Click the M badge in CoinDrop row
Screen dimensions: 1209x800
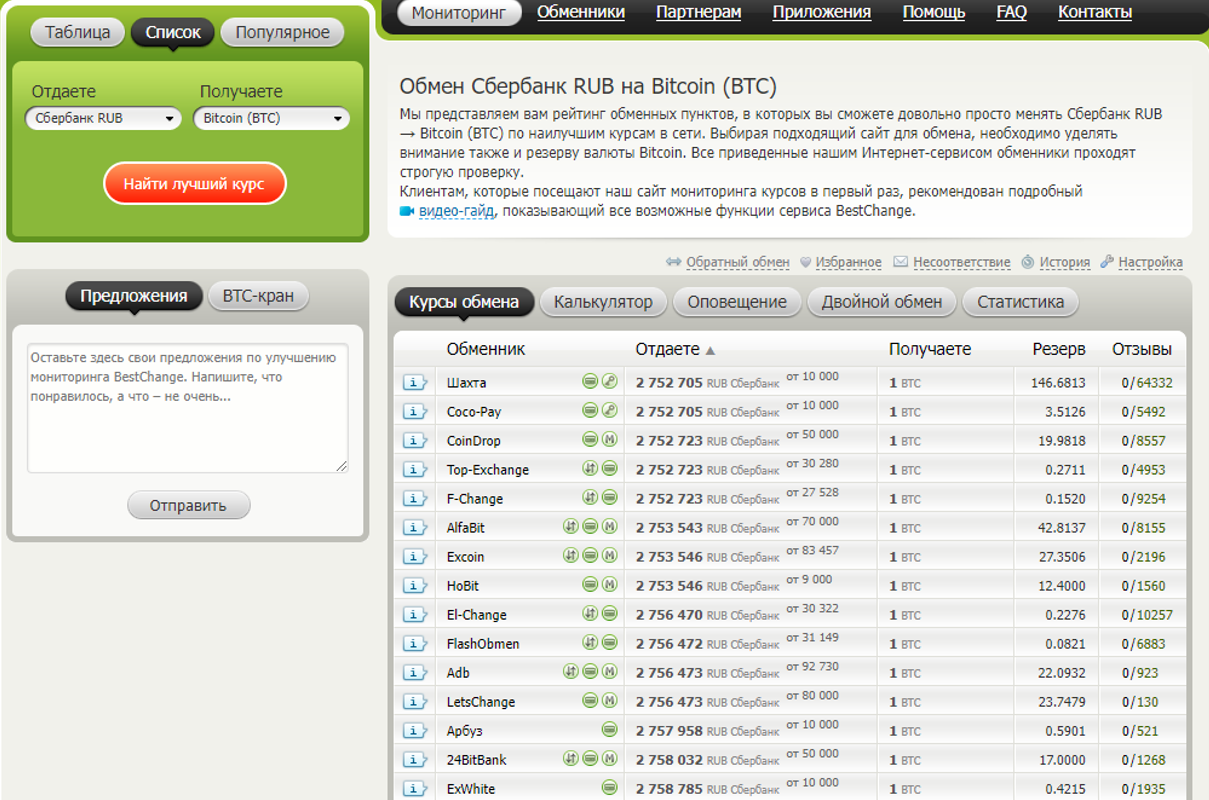point(610,439)
